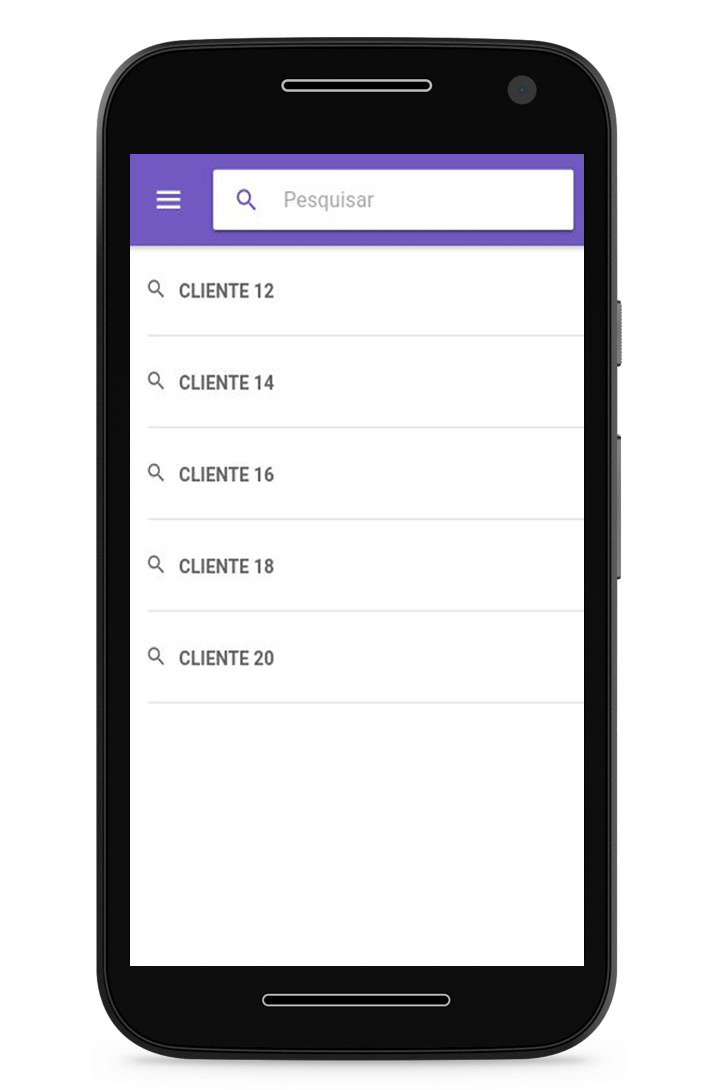Click the search icon beside CLIENTE 14
The image size is (715, 1090).
[156, 381]
